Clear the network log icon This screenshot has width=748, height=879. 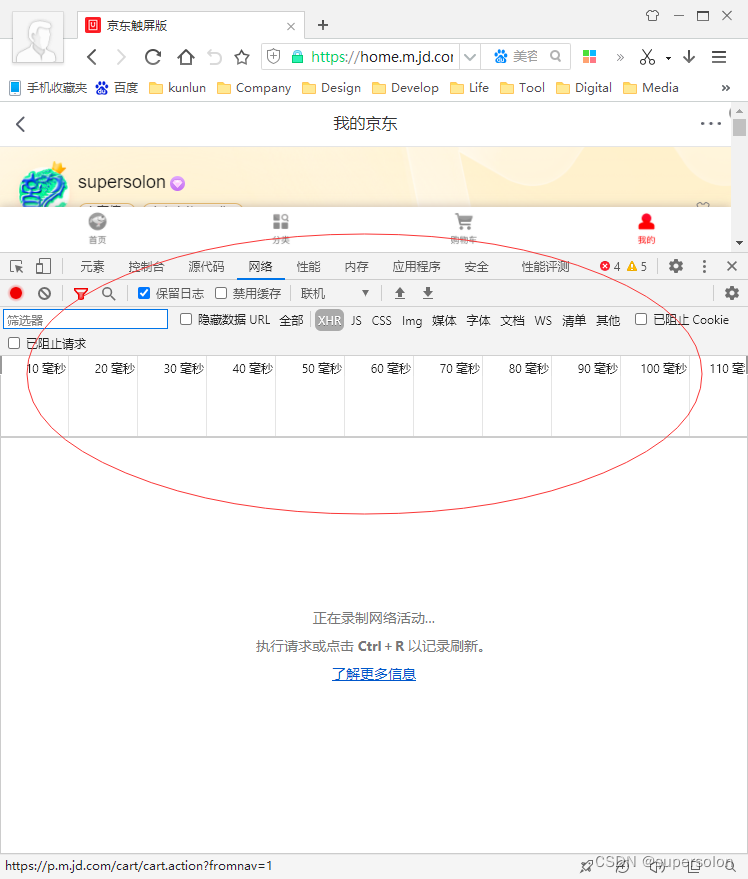(44, 293)
